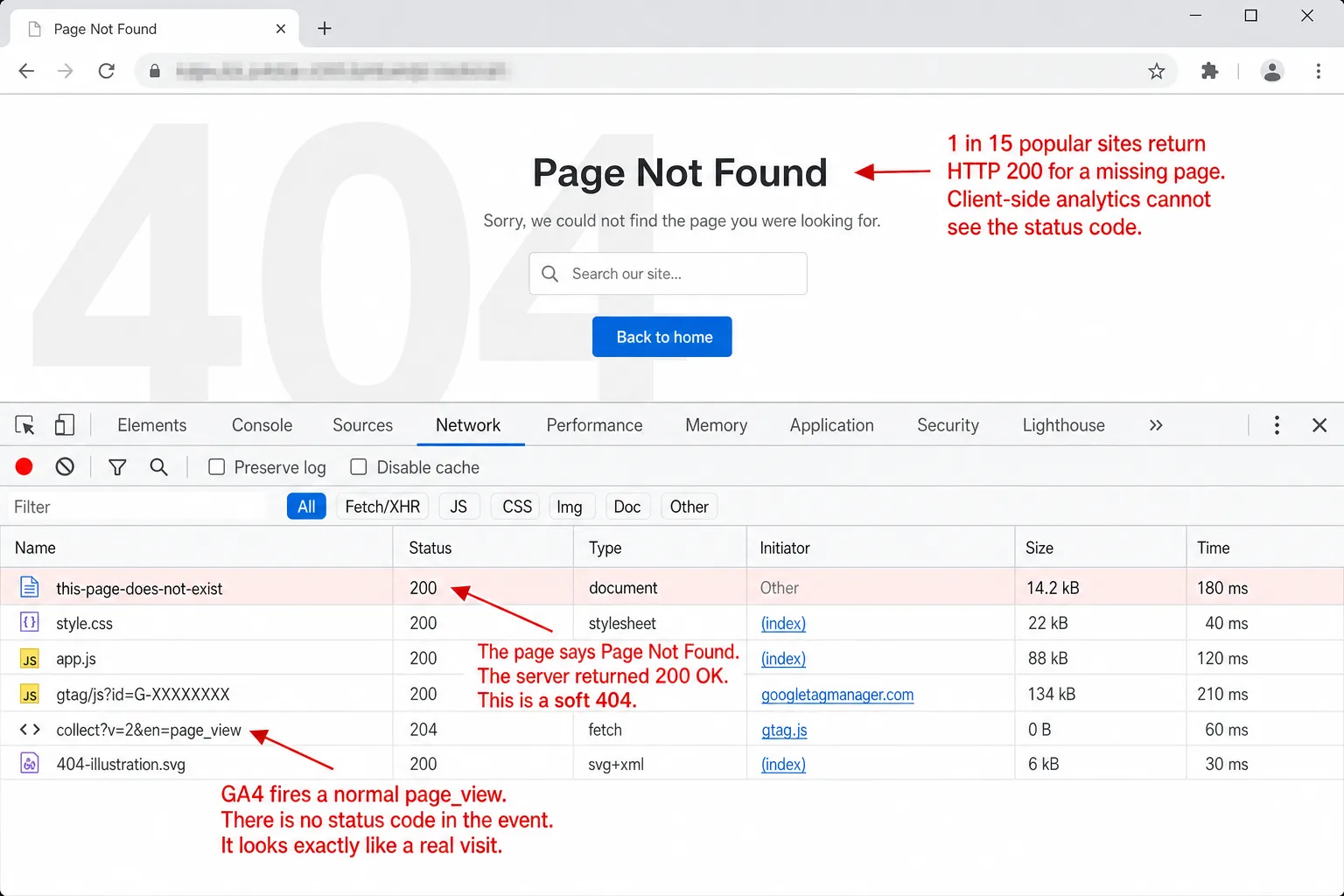1344x896 pixels.
Task: Sort by the Time column header
Action: tap(1265, 548)
